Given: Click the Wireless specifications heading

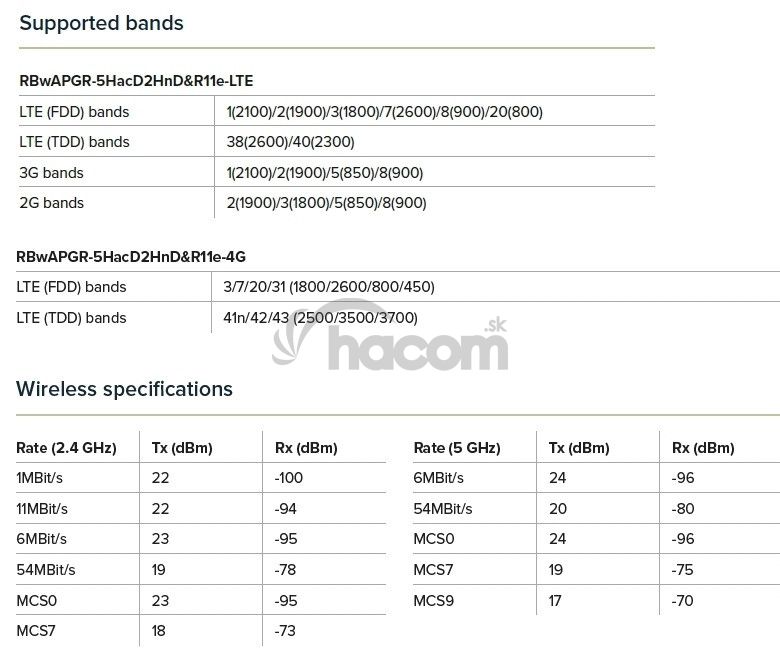Looking at the screenshot, I should (x=124, y=389).
